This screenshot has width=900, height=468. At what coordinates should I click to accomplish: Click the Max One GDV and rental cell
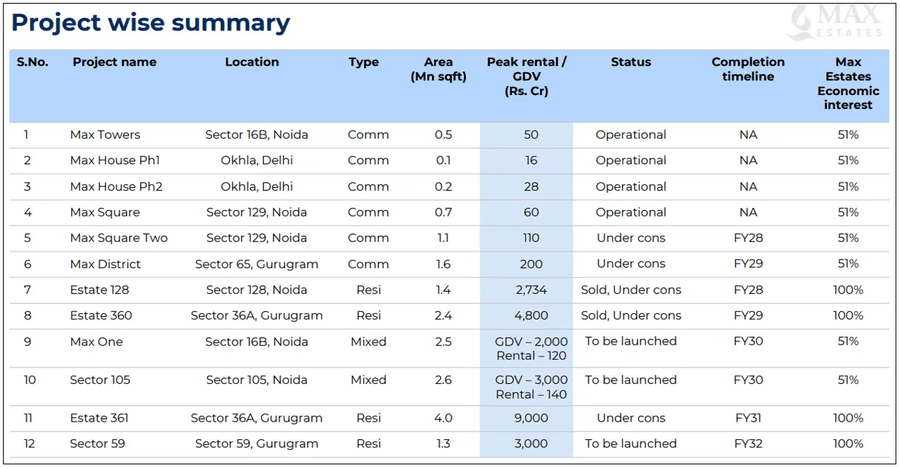[530, 348]
